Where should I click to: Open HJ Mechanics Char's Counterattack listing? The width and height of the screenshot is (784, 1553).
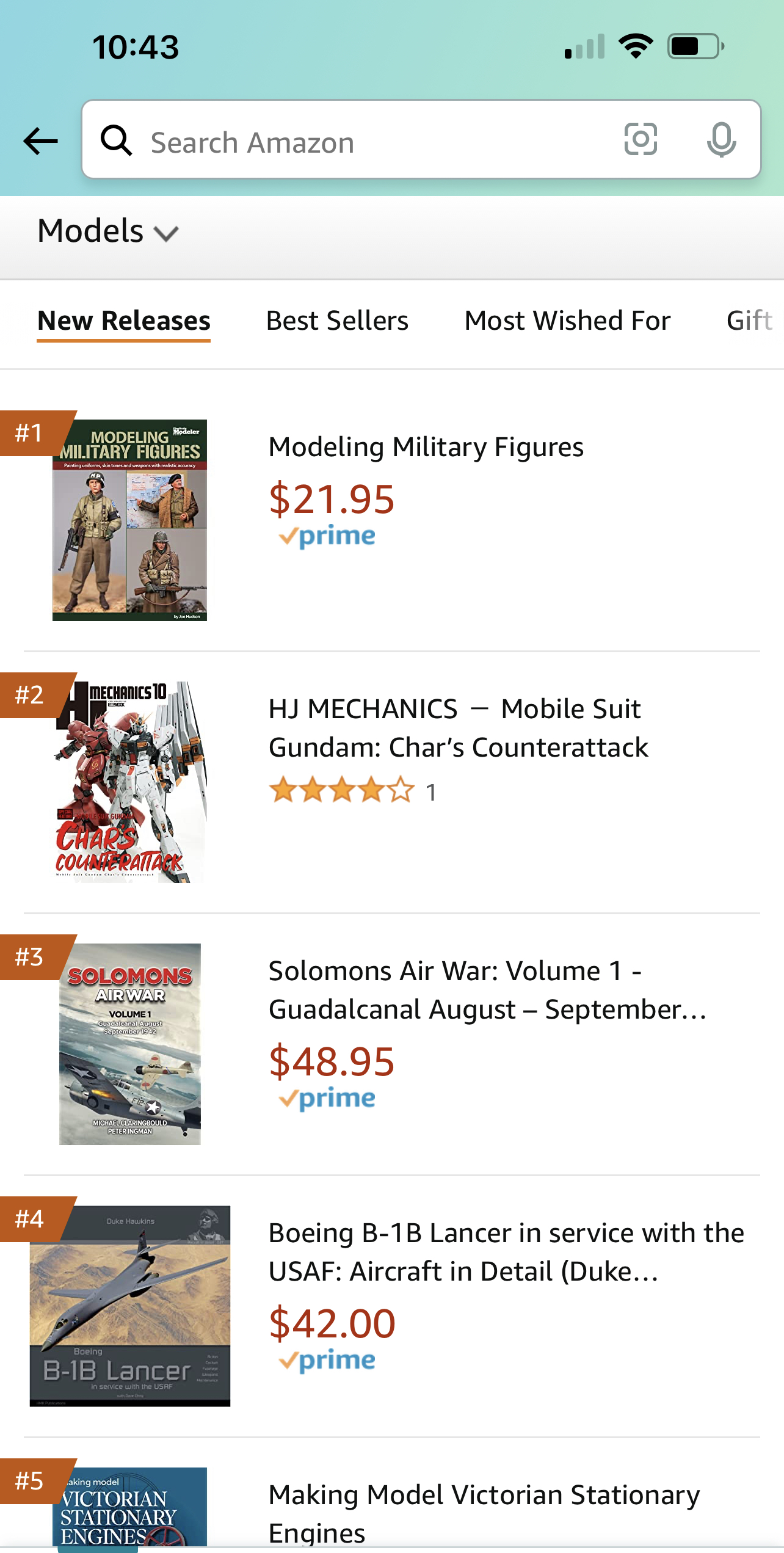pos(458,728)
